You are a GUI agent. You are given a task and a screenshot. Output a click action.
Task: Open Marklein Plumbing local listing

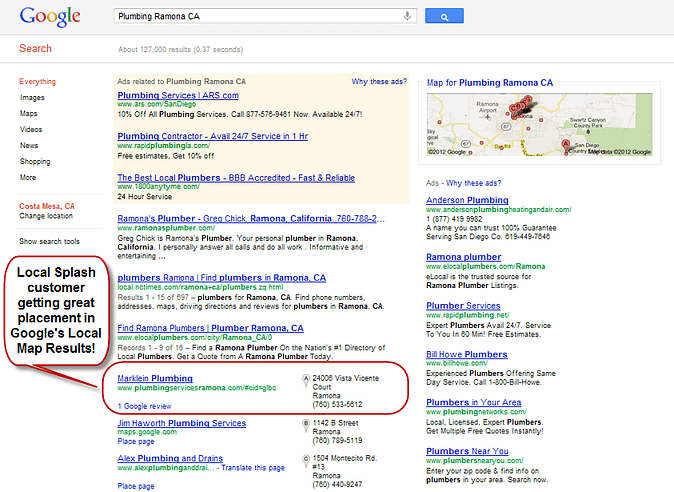155,379
